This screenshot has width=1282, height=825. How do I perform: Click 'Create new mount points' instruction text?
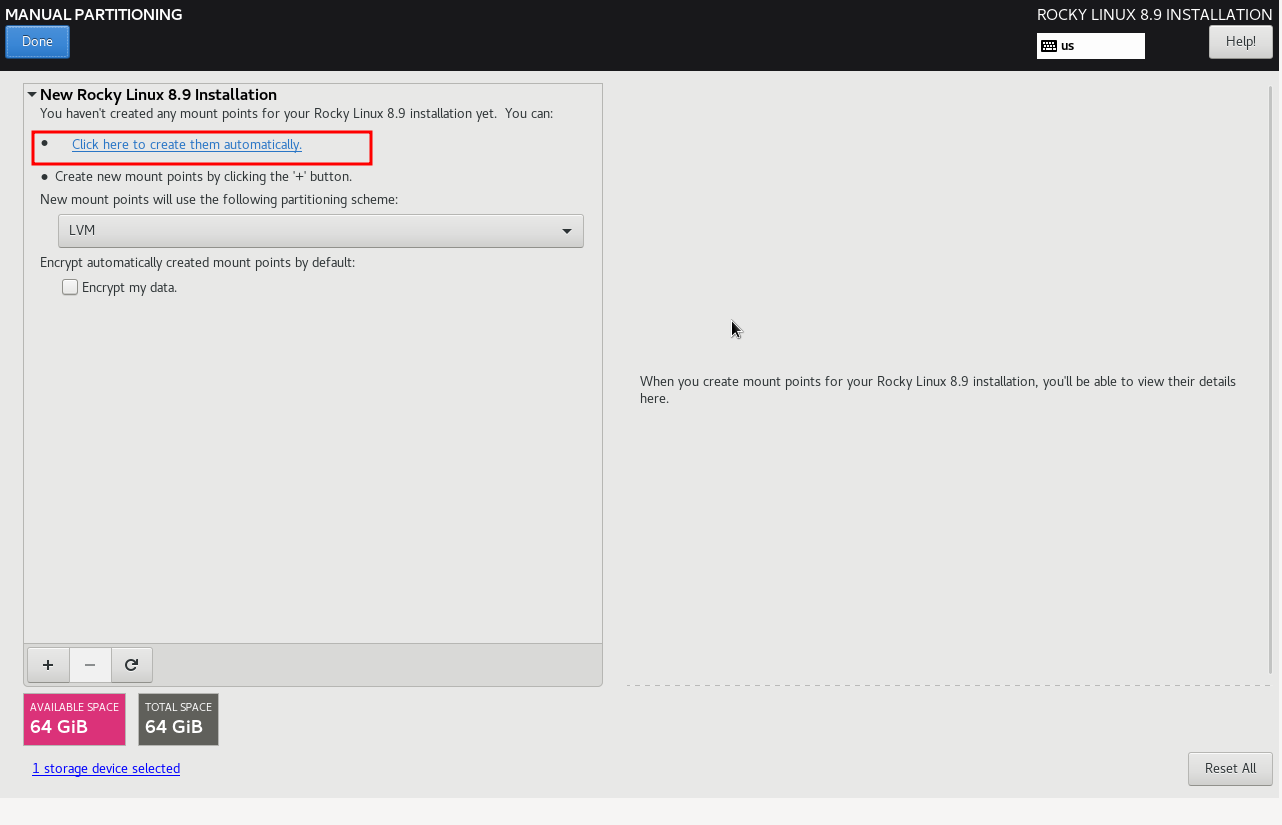[x=203, y=177]
